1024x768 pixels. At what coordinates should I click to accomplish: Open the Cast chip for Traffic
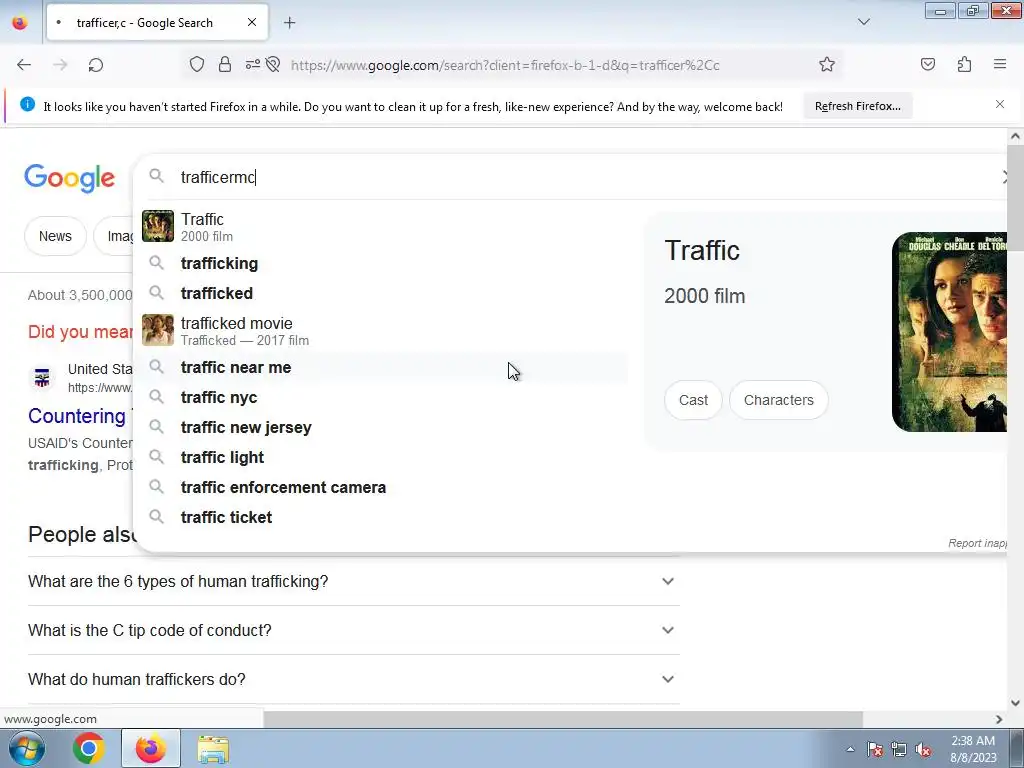[693, 400]
